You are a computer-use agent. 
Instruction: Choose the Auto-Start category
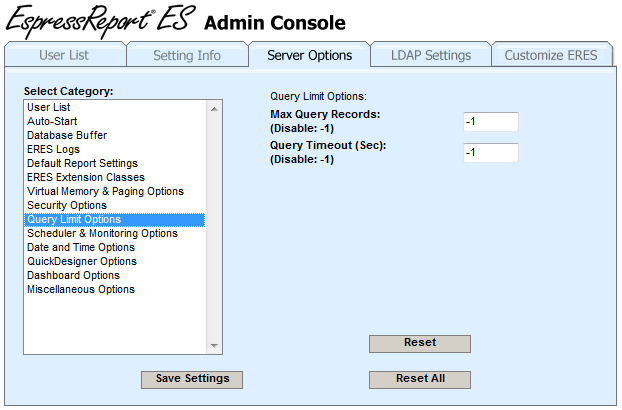(115, 121)
